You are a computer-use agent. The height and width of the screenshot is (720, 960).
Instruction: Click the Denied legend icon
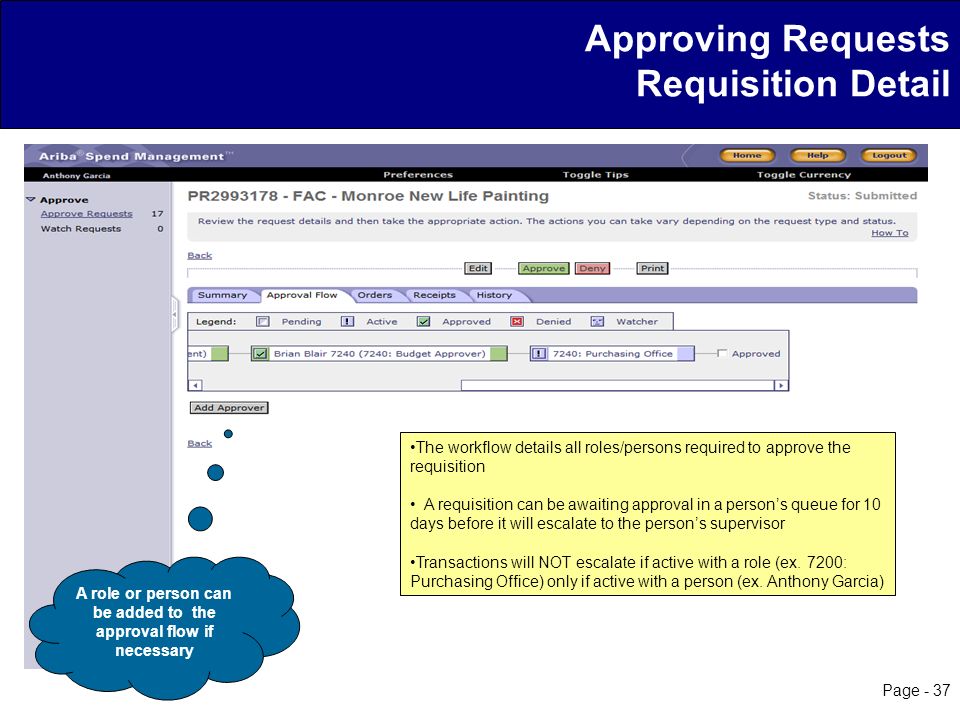click(x=517, y=321)
